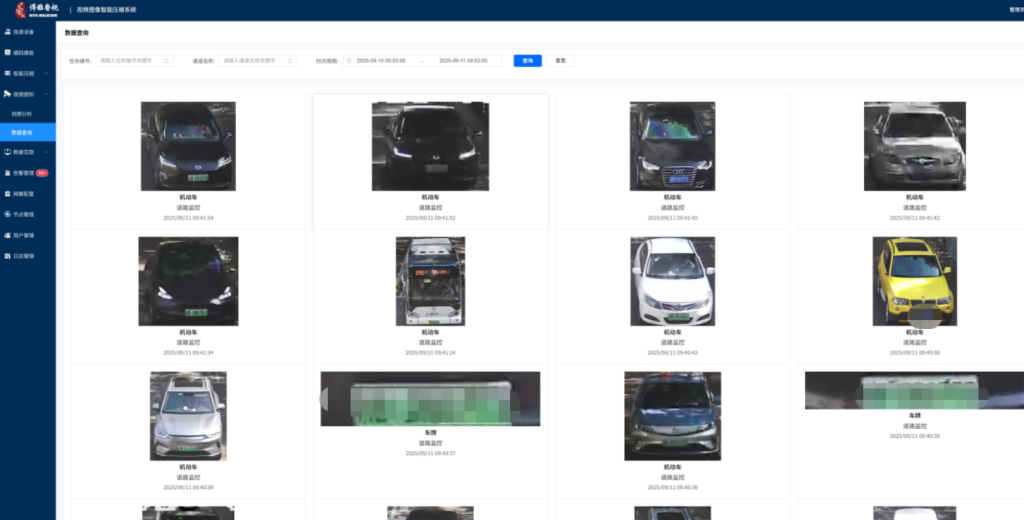Click the 用户管理 sidebar icon
The height and width of the screenshot is (520, 1024).
click(8, 235)
